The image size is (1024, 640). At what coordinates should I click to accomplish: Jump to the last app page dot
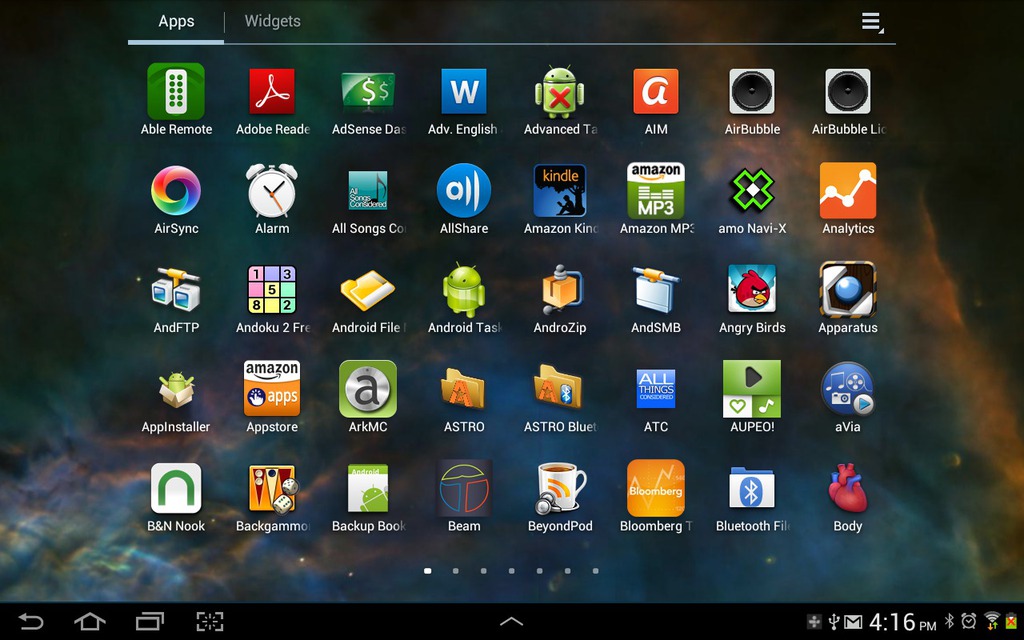click(596, 571)
